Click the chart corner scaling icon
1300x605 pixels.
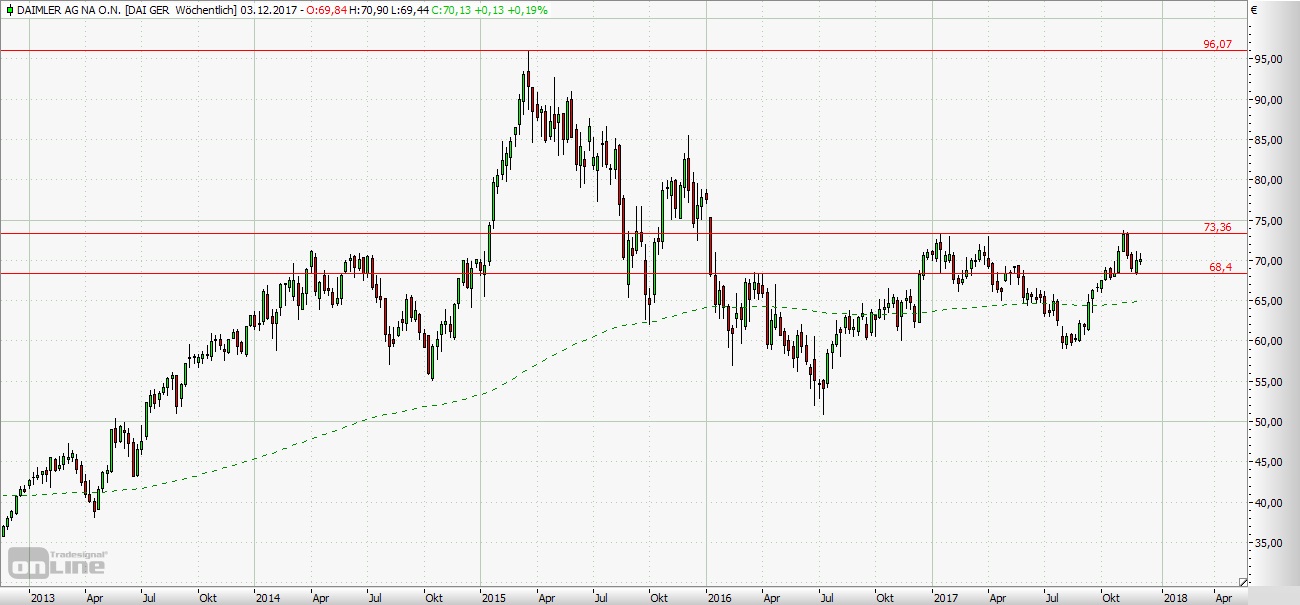point(1243,581)
